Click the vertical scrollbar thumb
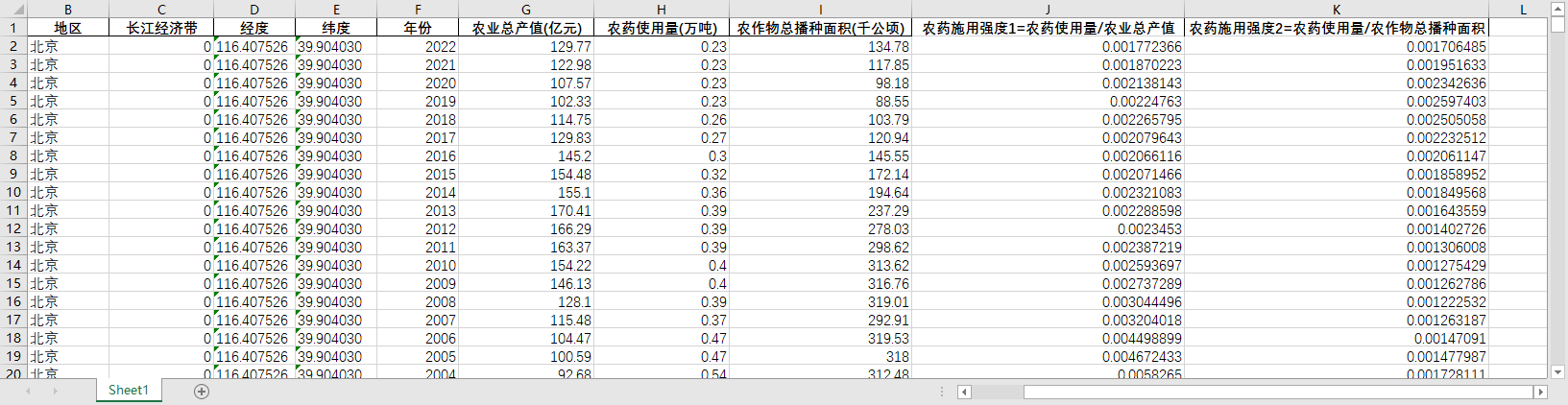 [1557, 24]
